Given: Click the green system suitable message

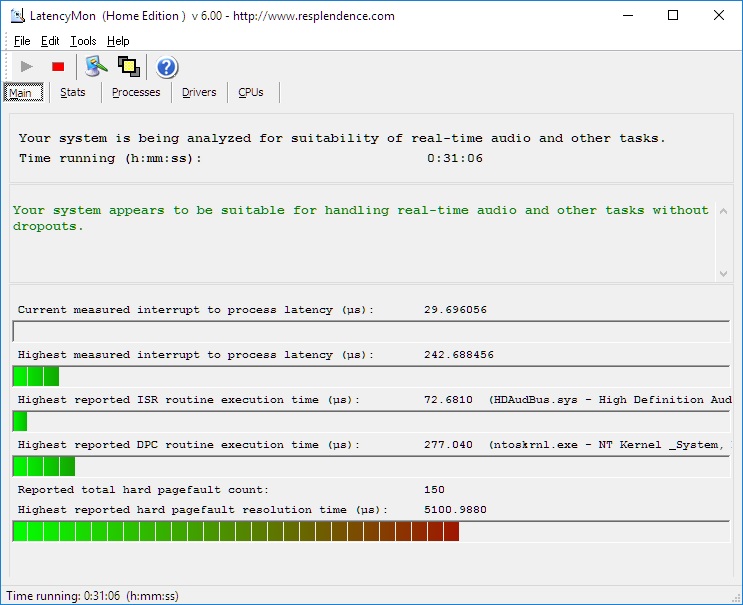Looking at the screenshot, I should [x=361, y=218].
